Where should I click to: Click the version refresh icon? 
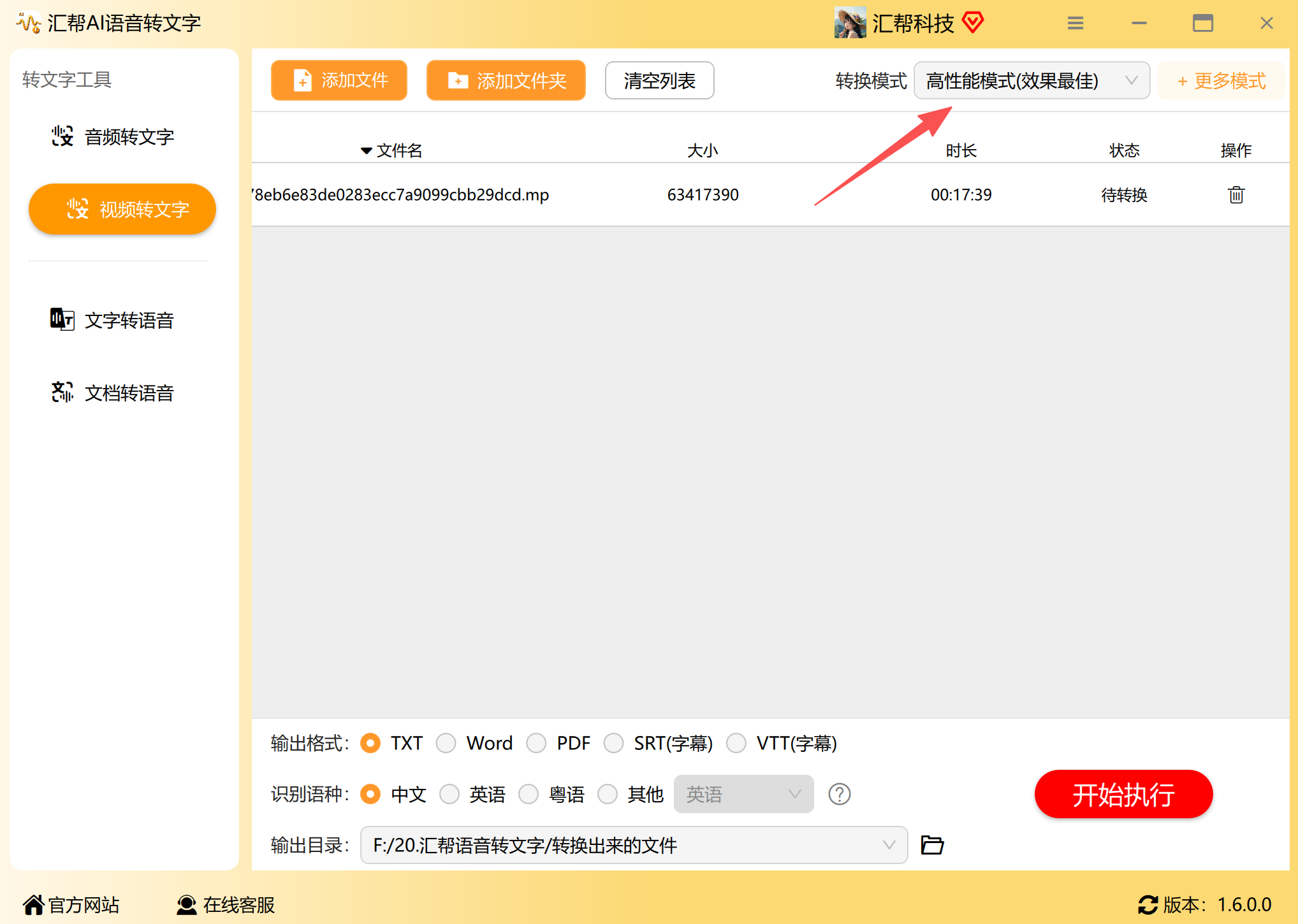1148,904
